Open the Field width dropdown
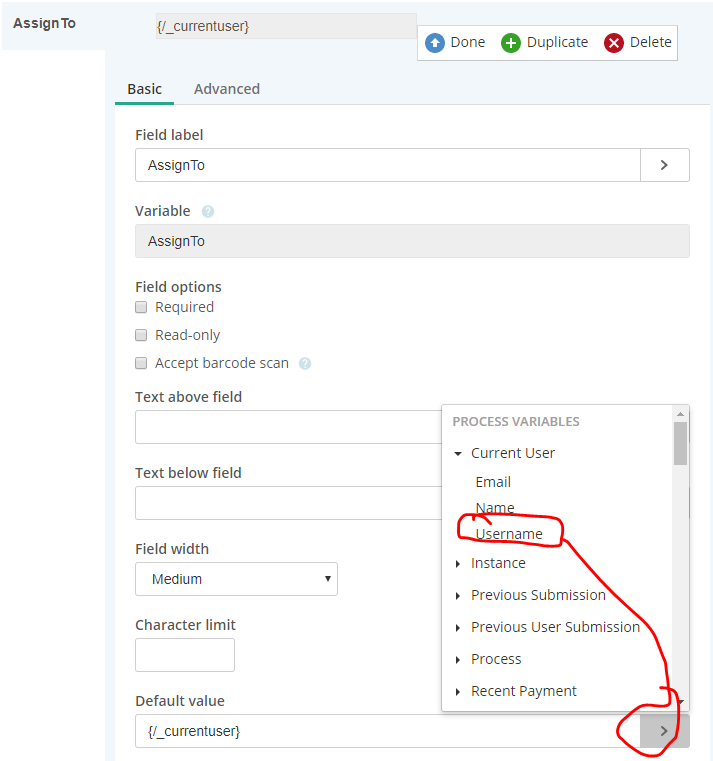Screen dimensions: 713x761 click(236, 579)
